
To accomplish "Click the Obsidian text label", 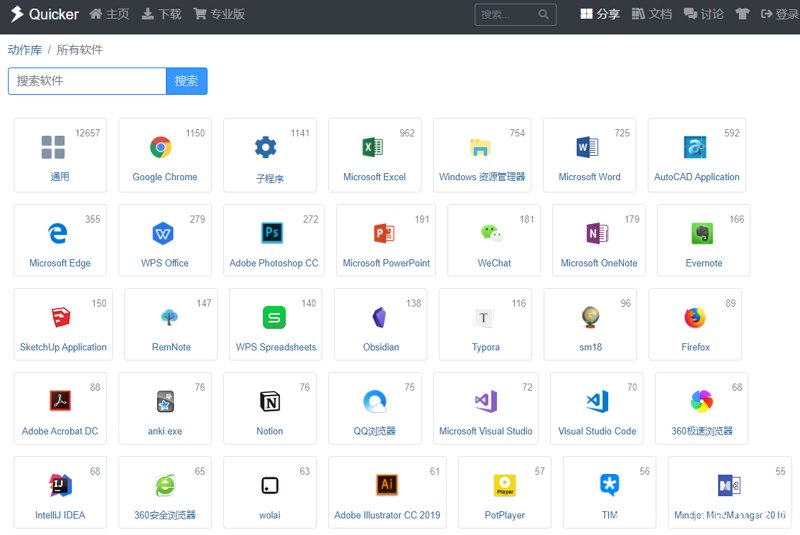I will click(381, 347).
